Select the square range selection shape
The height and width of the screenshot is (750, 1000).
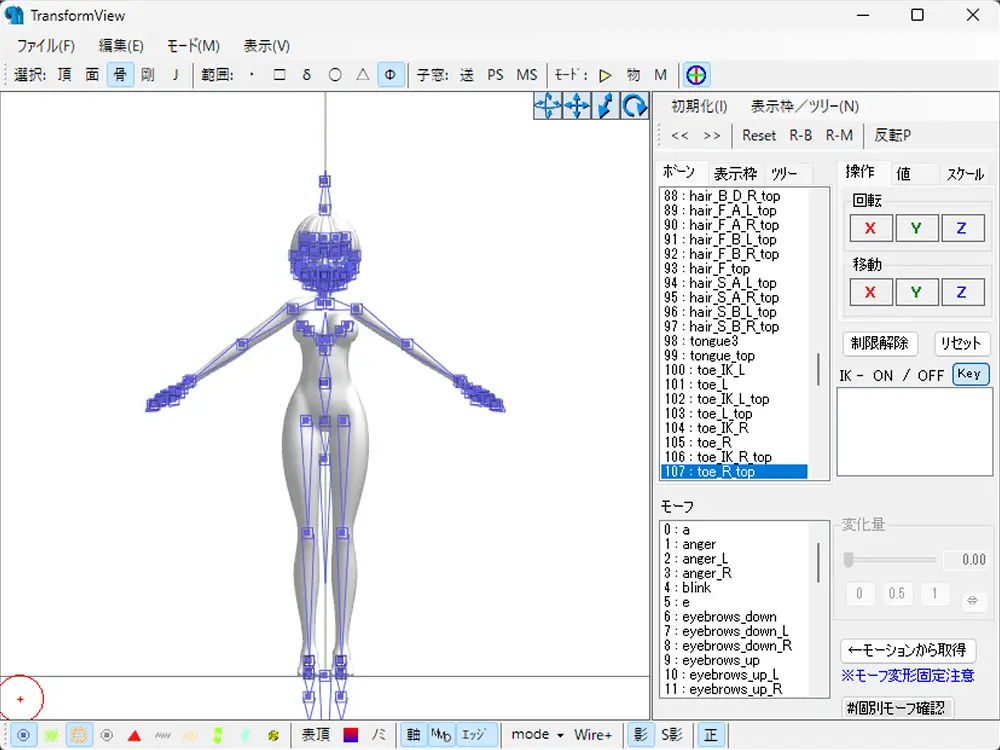[279, 75]
